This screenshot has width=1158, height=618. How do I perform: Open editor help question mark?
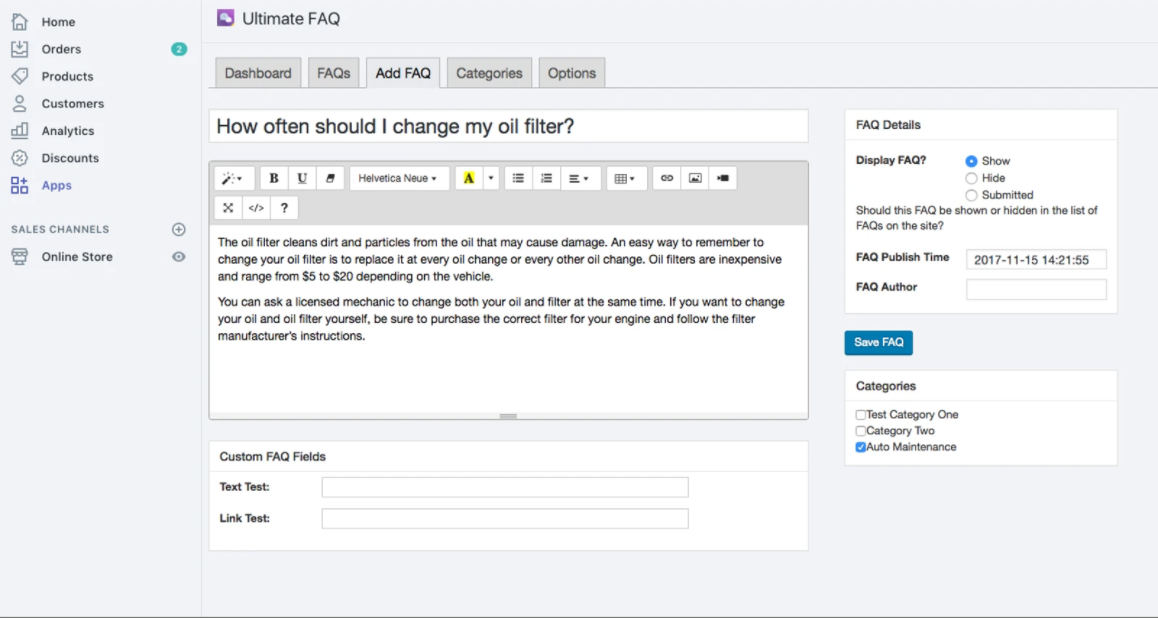point(284,208)
